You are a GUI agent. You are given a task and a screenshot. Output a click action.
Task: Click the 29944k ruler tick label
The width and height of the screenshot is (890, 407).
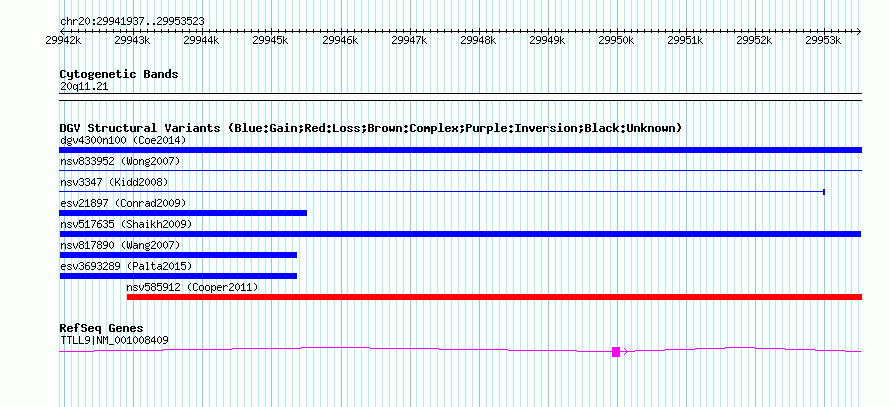point(201,40)
